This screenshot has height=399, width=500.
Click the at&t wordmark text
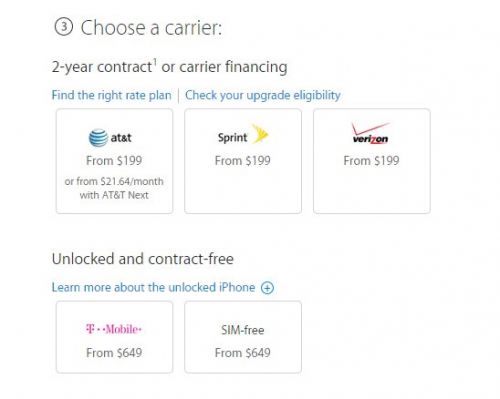(121, 138)
